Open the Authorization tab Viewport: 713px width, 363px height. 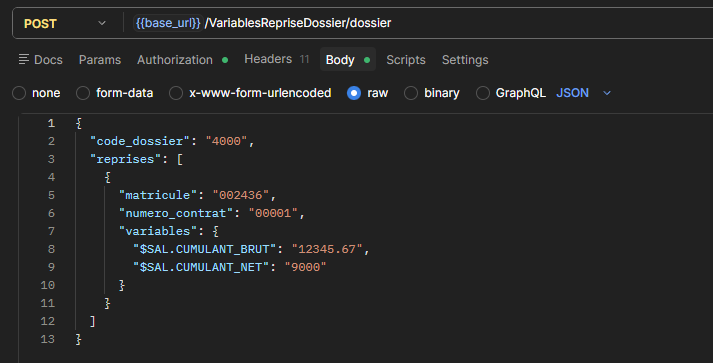(x=182, y=60)
